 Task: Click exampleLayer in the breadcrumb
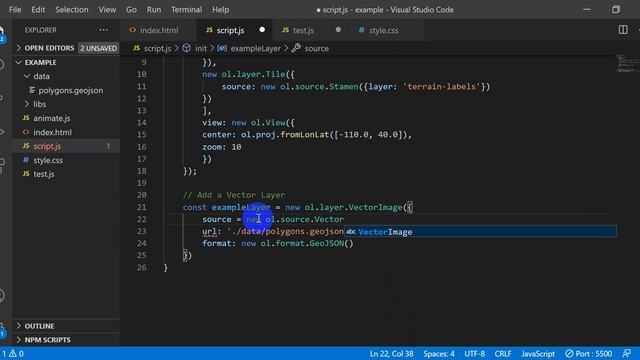(256, 48)
